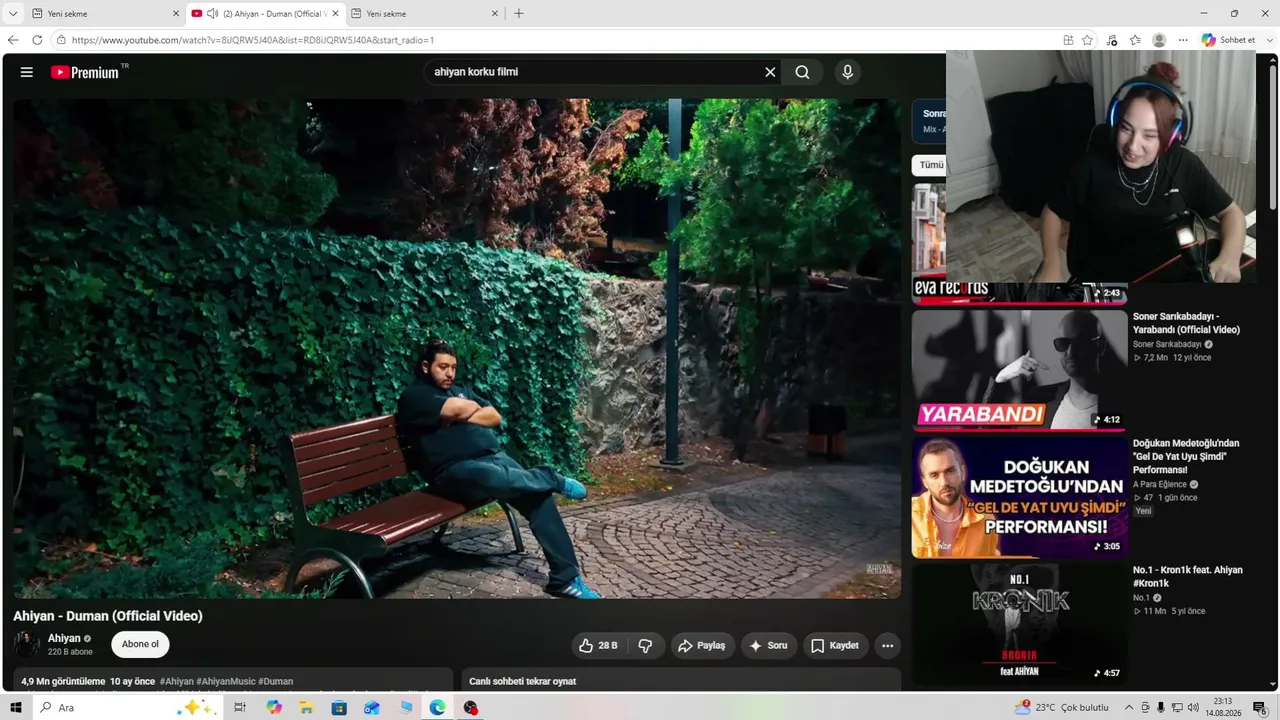View site information icon in address bar
The width and height of the screenshot is (1280, 720).
click(61, 40)
